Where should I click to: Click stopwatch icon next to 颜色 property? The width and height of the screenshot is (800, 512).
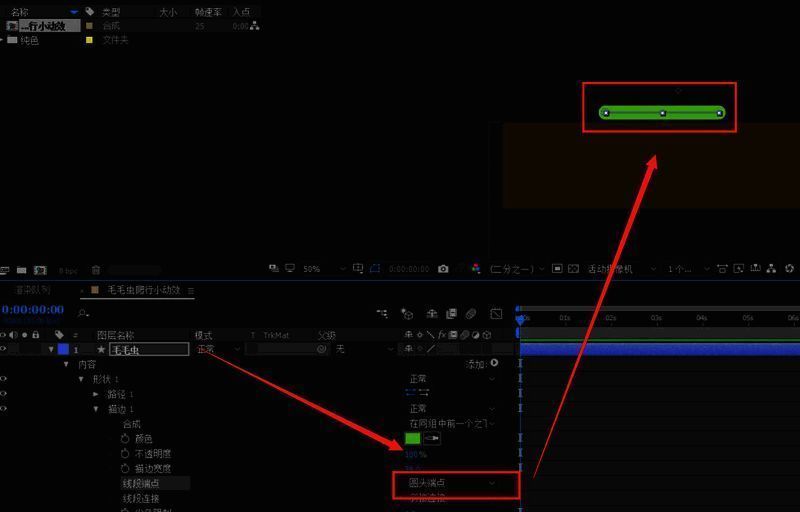(x=125, y=439)
